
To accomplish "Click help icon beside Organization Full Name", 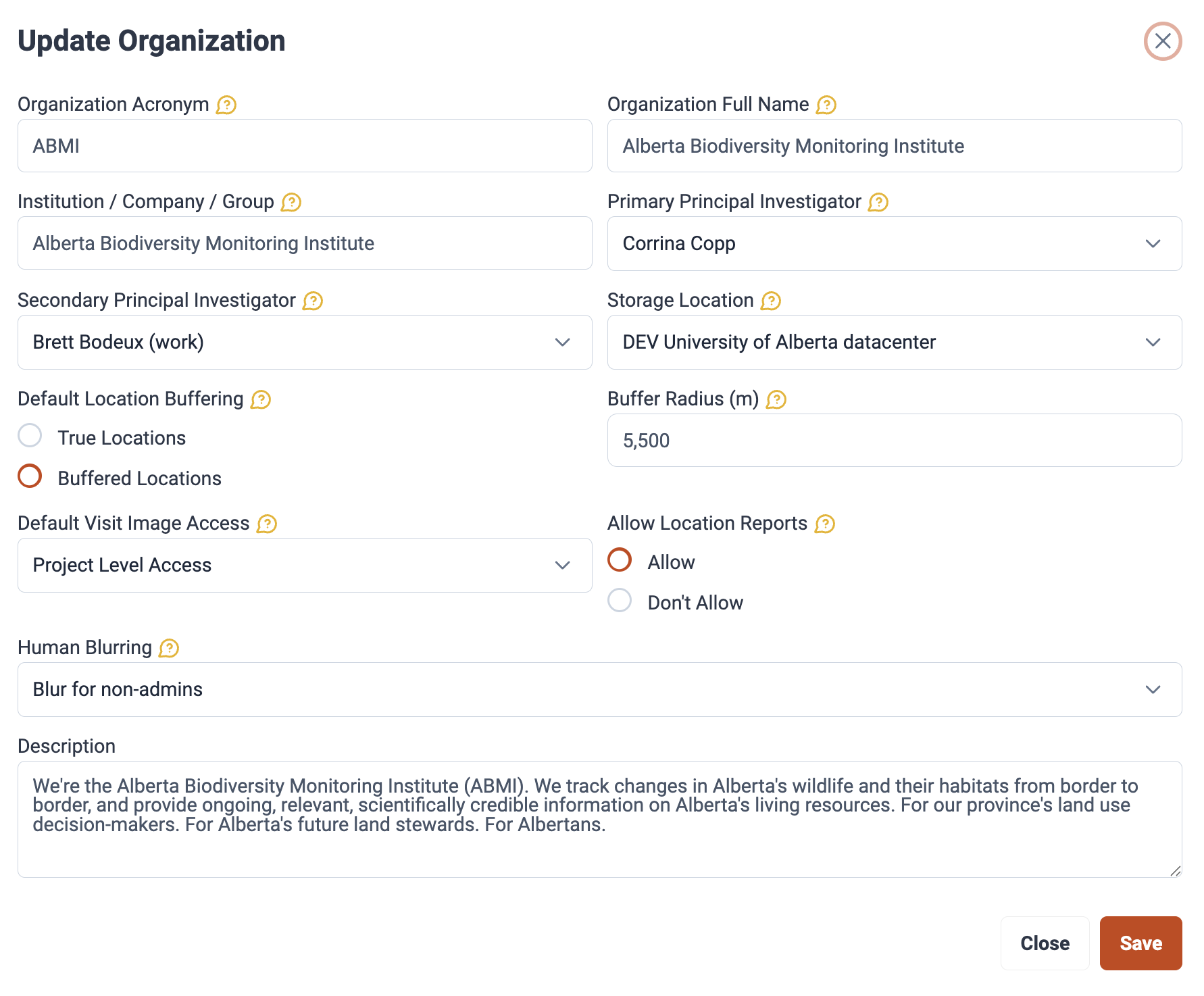I will coord(826,105).
